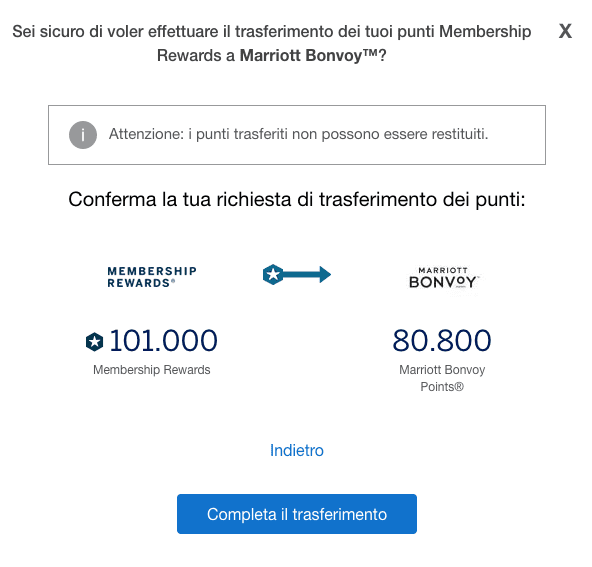The width and height of the screenshot is (592, 567).
Task: Click the Conferma la tua richiesta heading
Action: point(297,199)
